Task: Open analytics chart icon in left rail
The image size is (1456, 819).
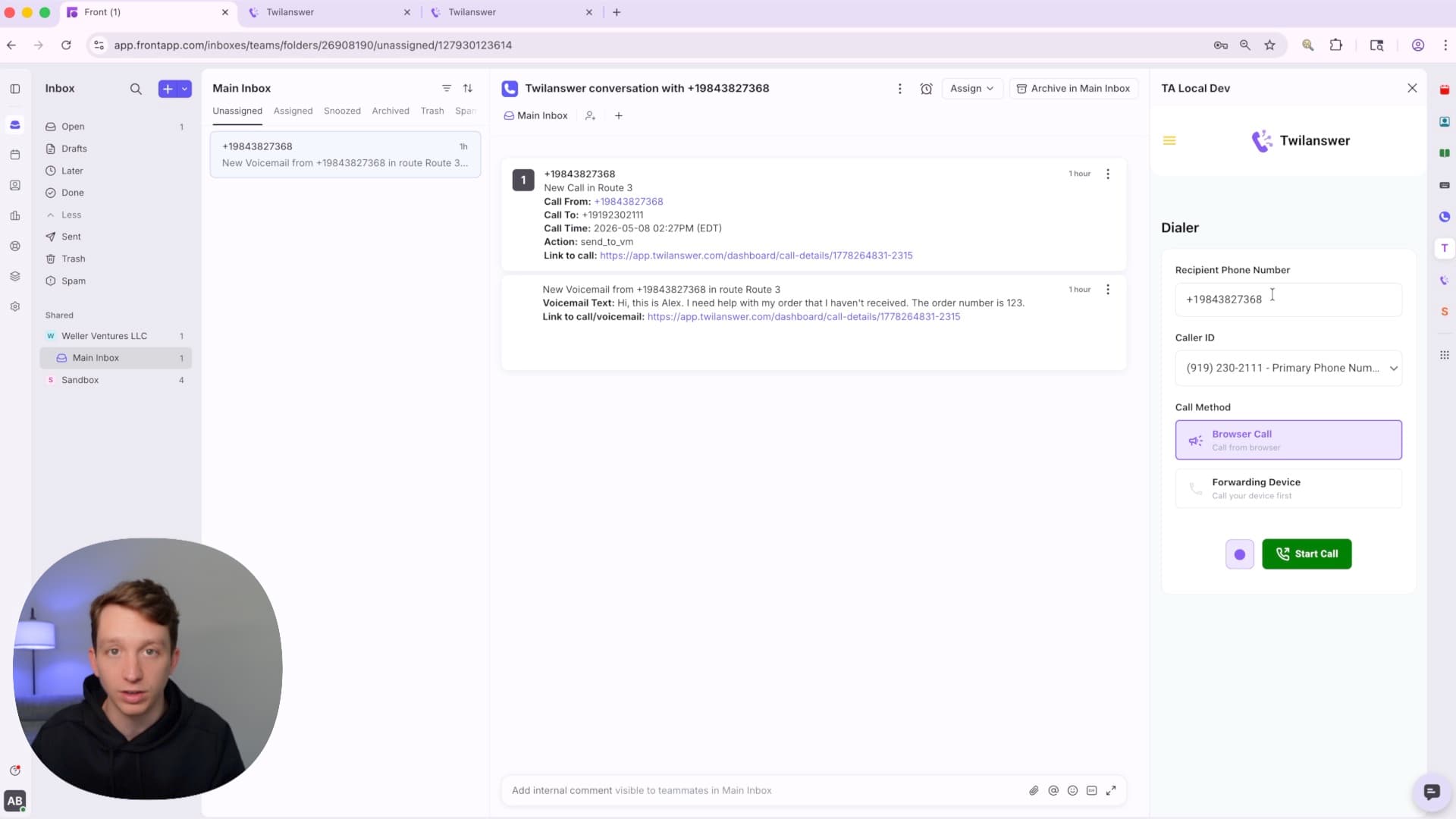Action: [x=15, y=215]
